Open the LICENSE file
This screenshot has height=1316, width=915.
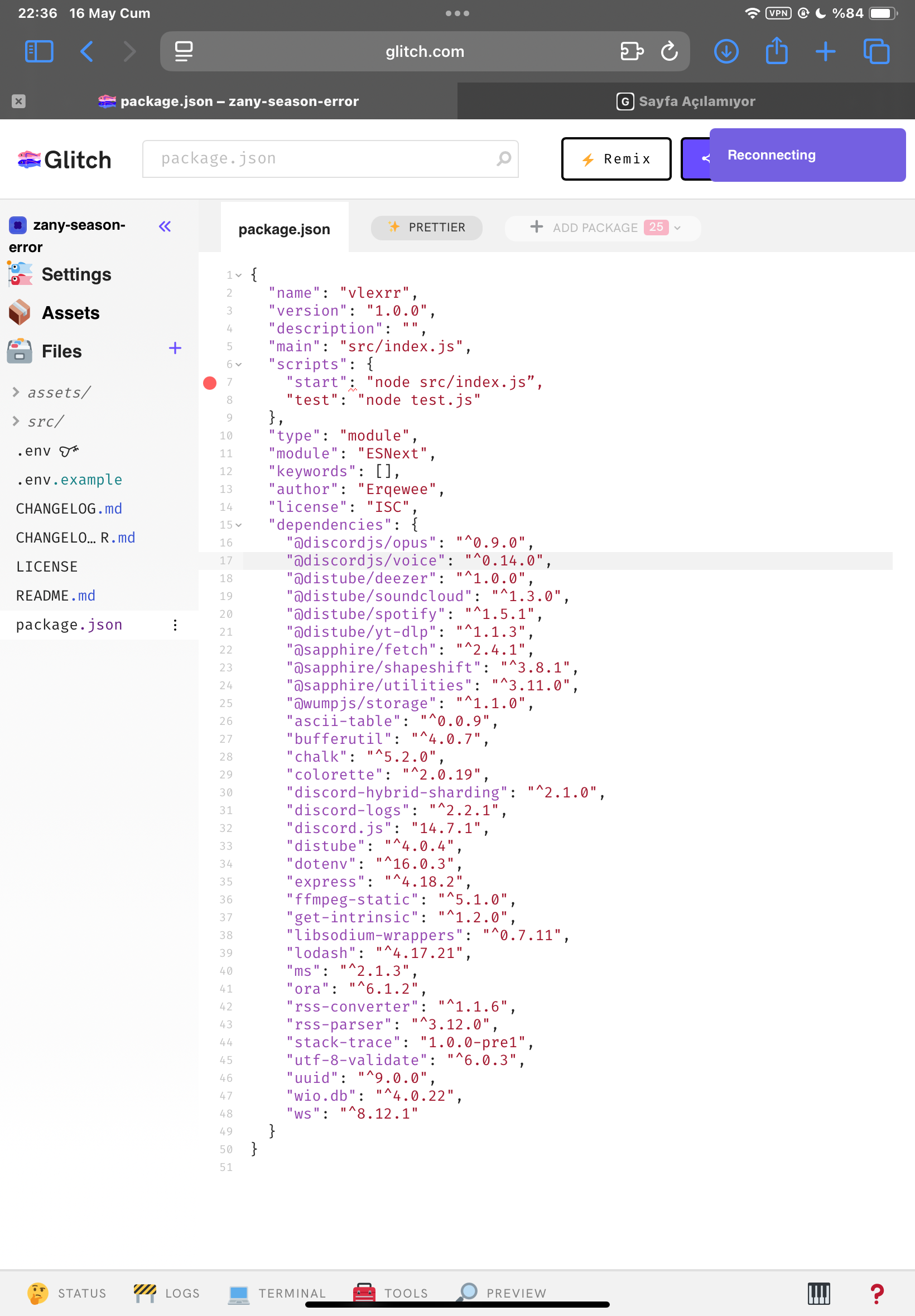click(x=46, y=567)
